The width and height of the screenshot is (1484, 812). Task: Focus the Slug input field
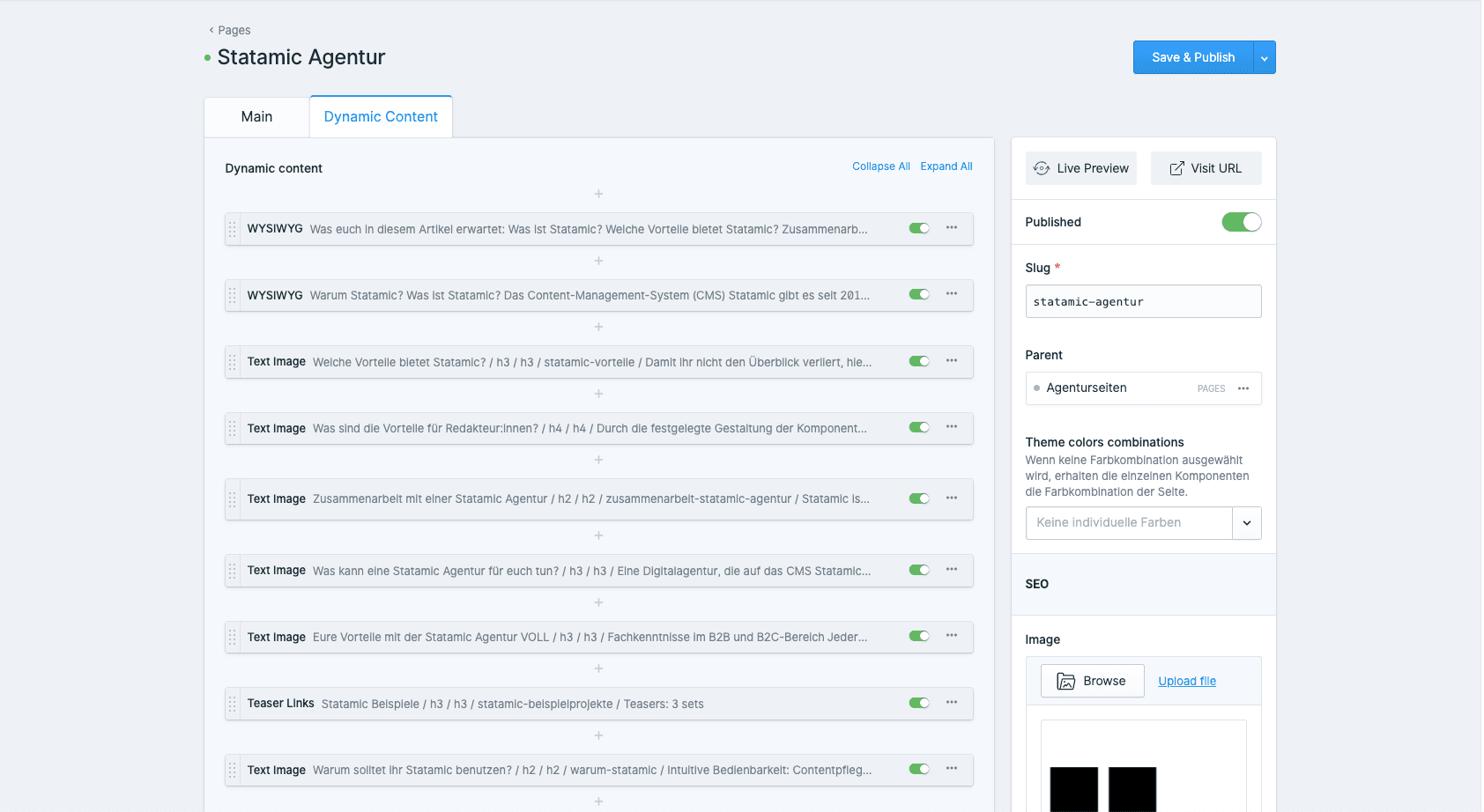tap(1143, 301)
